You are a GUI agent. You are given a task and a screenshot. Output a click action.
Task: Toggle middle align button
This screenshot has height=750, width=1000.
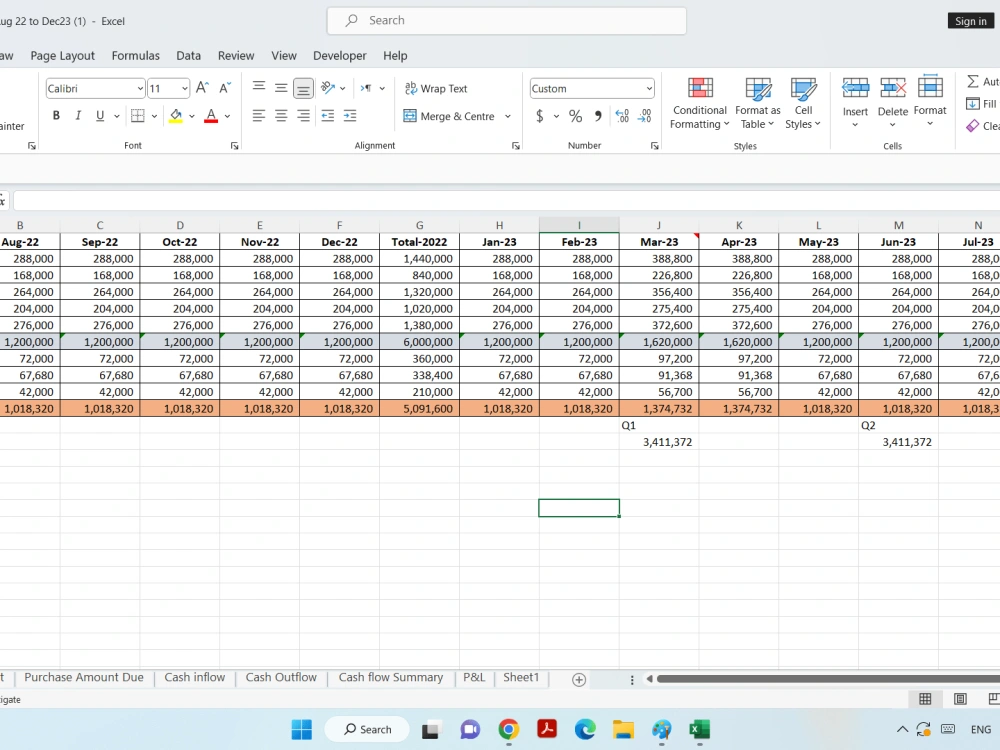(x=281, y=89)
